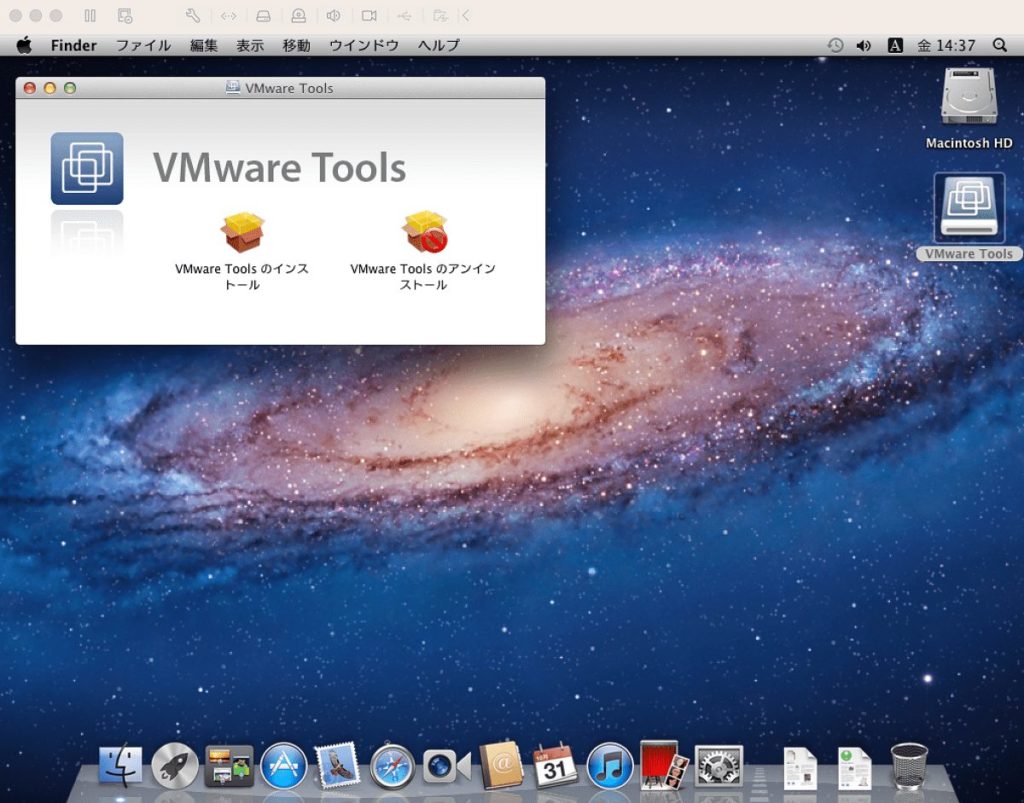Click the network adapter icon in VMware toolbar

pos(228,16)
